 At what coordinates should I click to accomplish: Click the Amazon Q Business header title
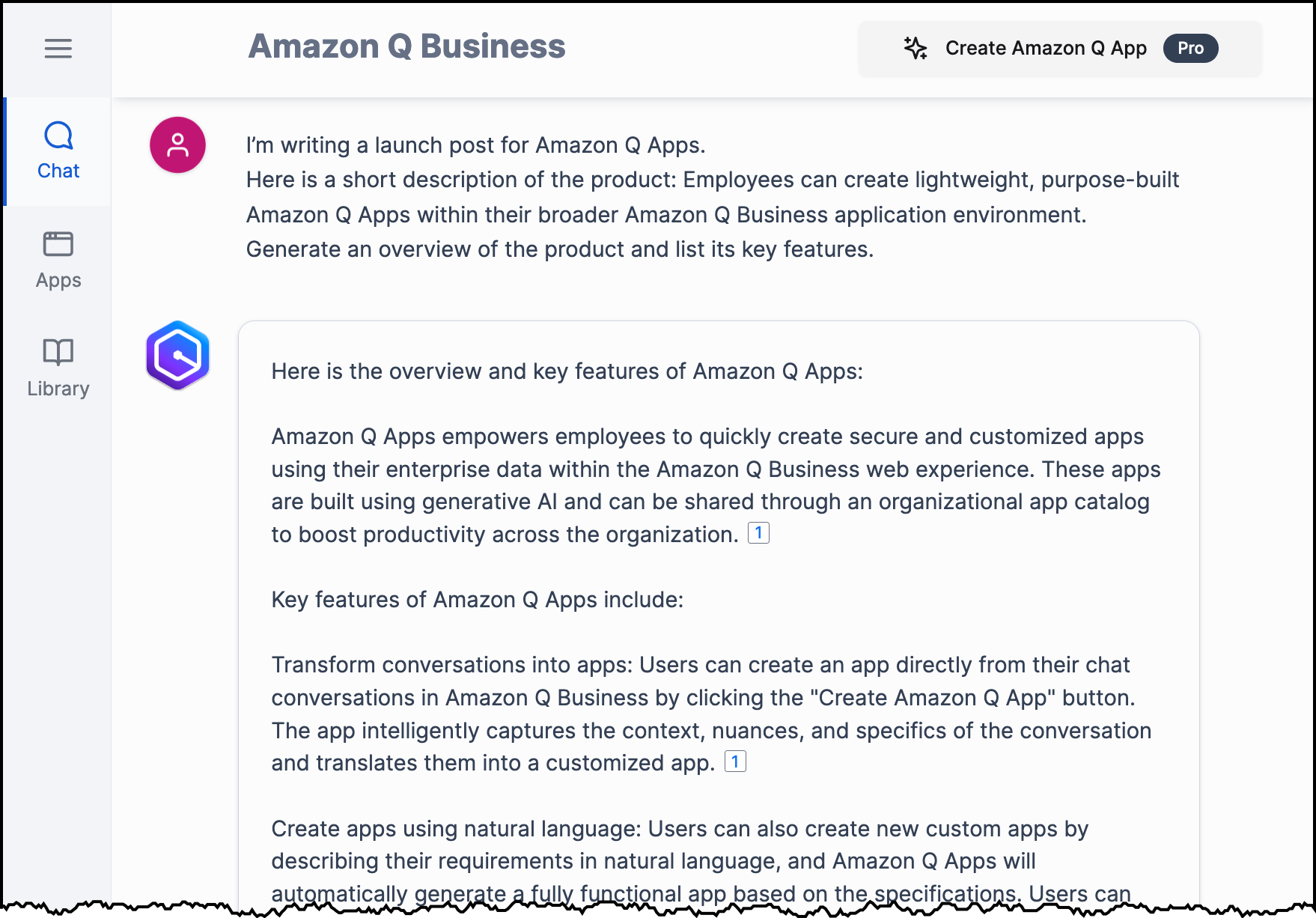[x=407, y=46]
